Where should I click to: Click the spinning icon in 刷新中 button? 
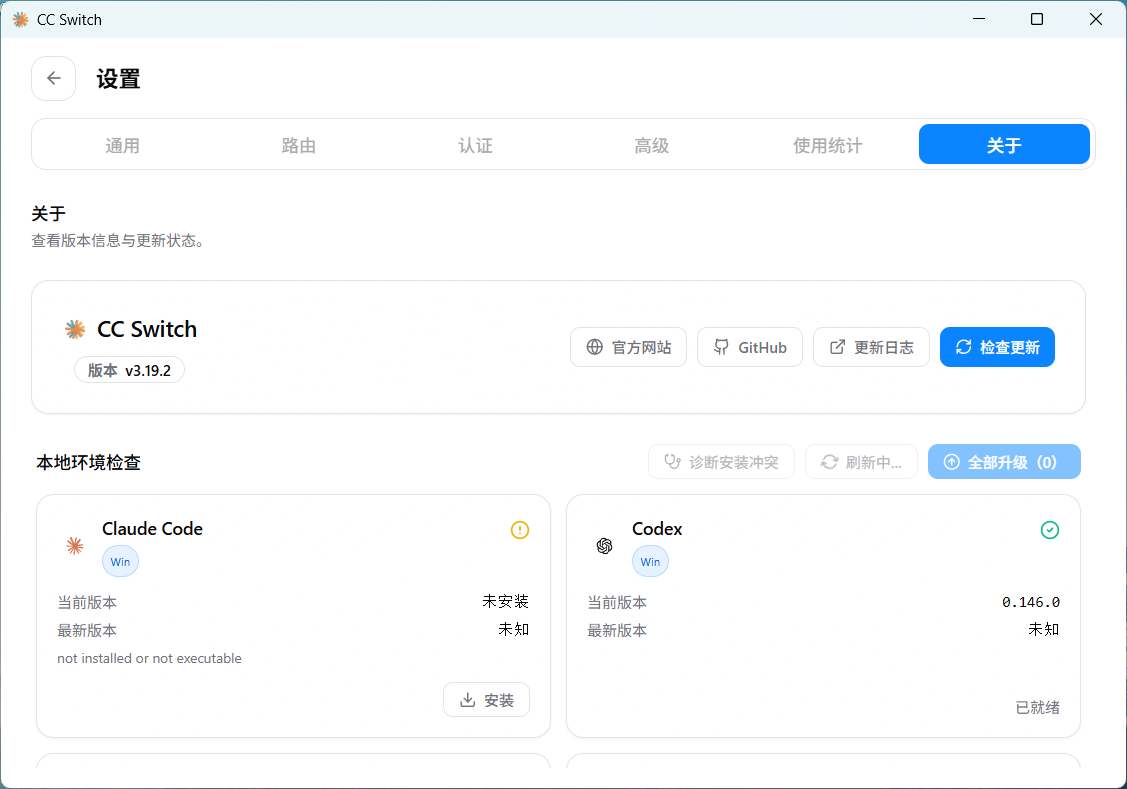(x=829, y=462)
